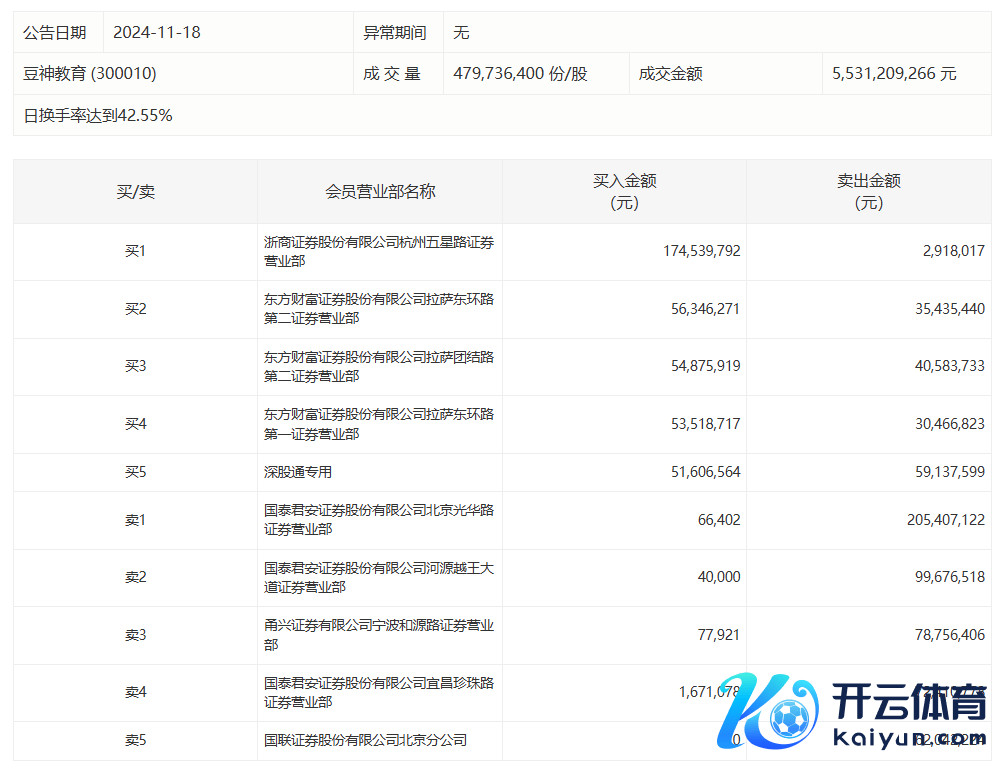Click the 深股通专用 seat name

click(298, 472)
